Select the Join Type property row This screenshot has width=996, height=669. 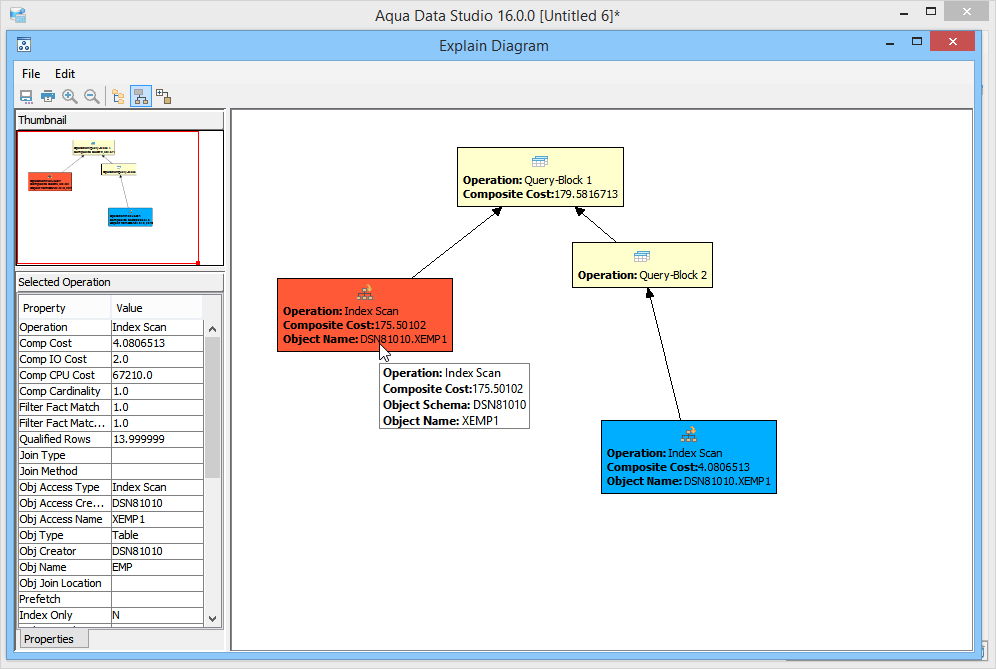tap(111, 455)
